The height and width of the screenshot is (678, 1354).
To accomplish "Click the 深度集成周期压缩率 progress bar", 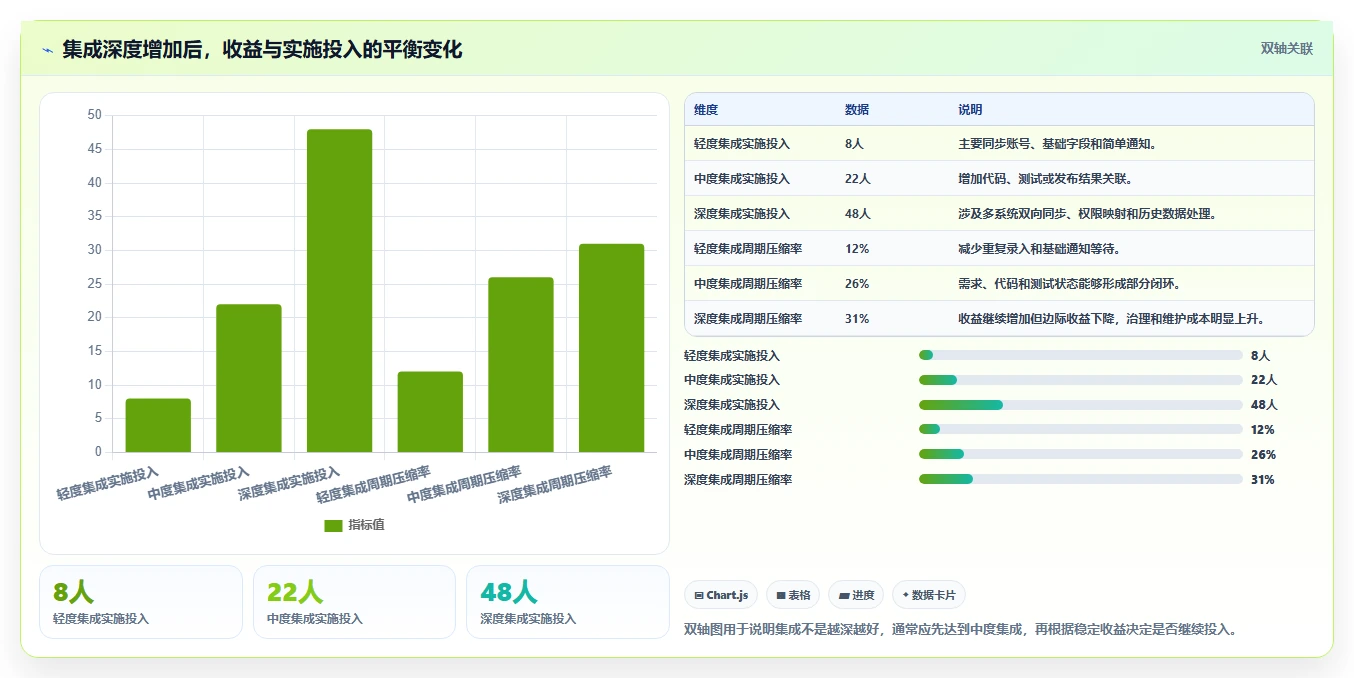I will pos(1081,479).
